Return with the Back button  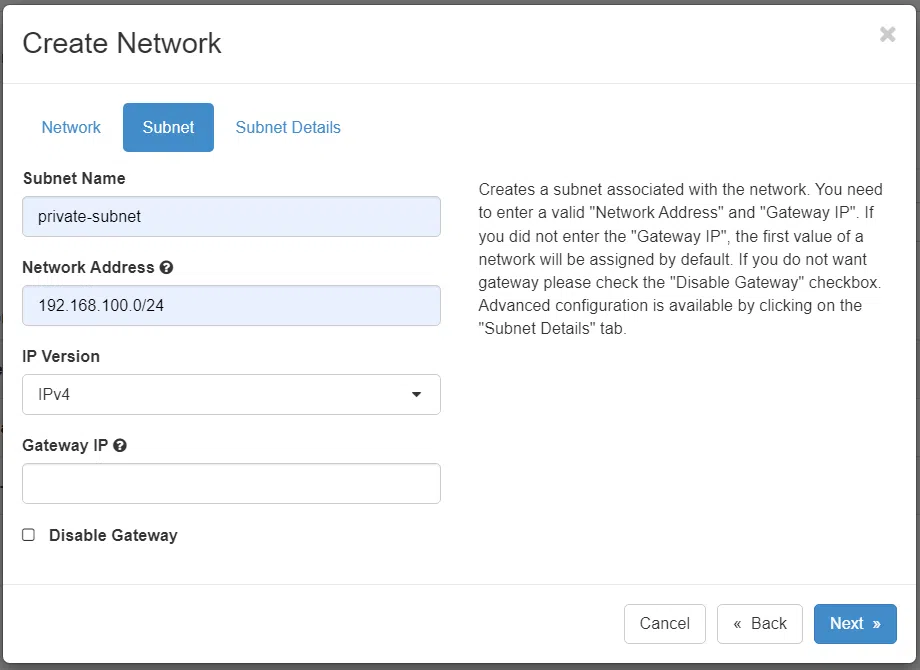pyautogui.click(x=760, y=623)
